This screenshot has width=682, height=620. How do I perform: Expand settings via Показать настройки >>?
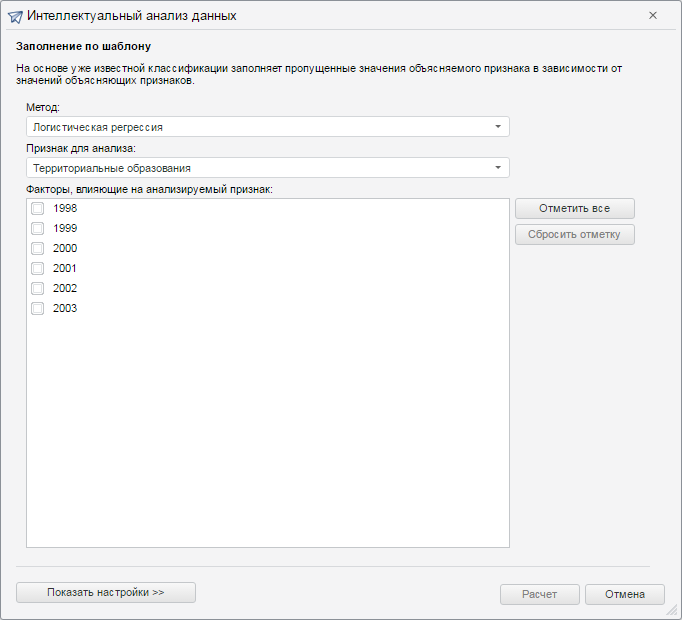tap(106, 592)
